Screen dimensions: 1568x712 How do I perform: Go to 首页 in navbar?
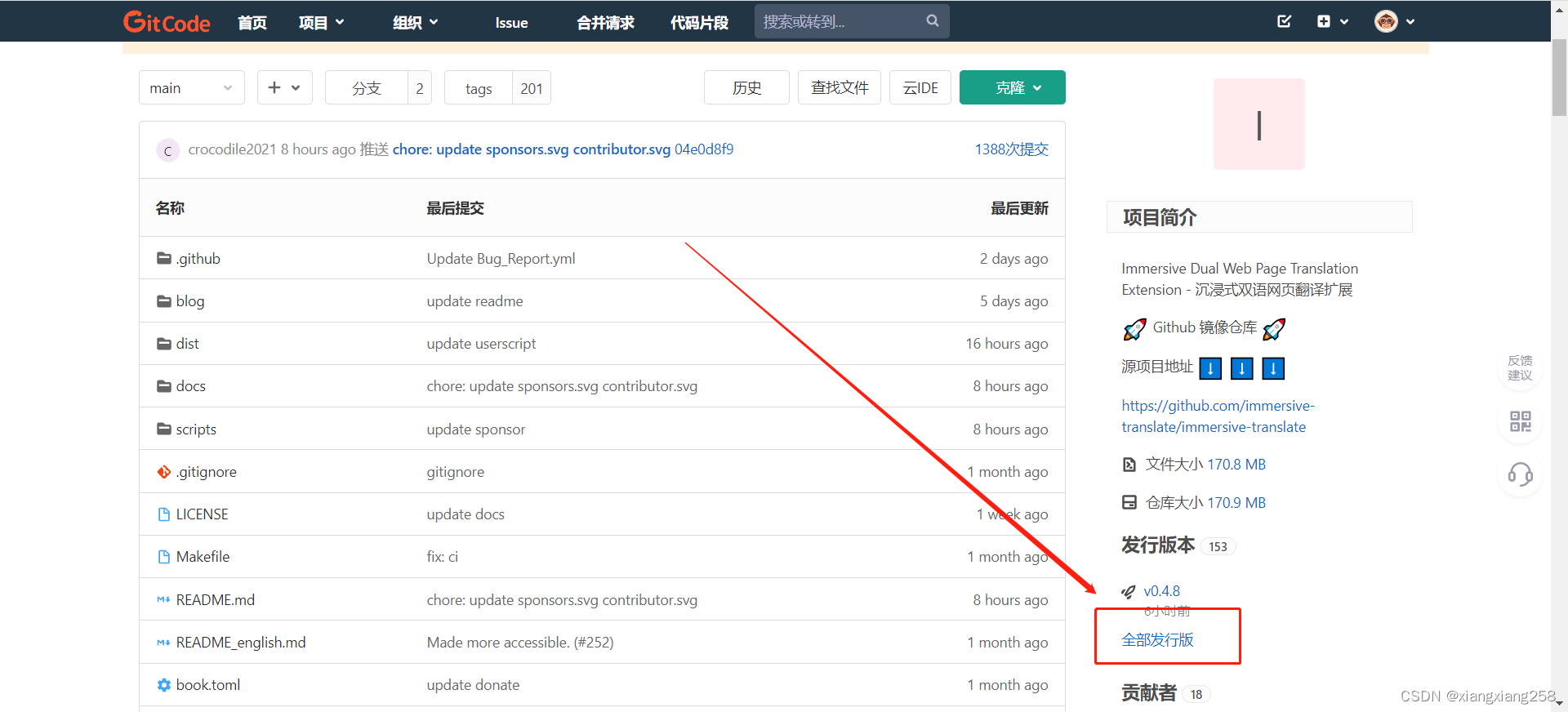click(x=252, y=22)
